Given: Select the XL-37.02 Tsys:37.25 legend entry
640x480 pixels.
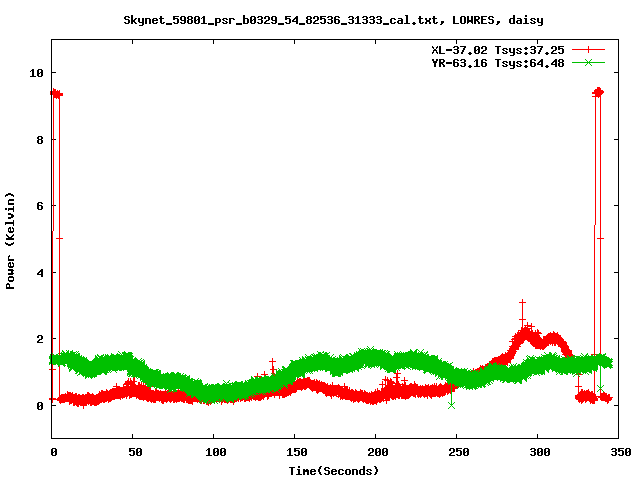Looking at the screenshot, I should tap(498, 50).
